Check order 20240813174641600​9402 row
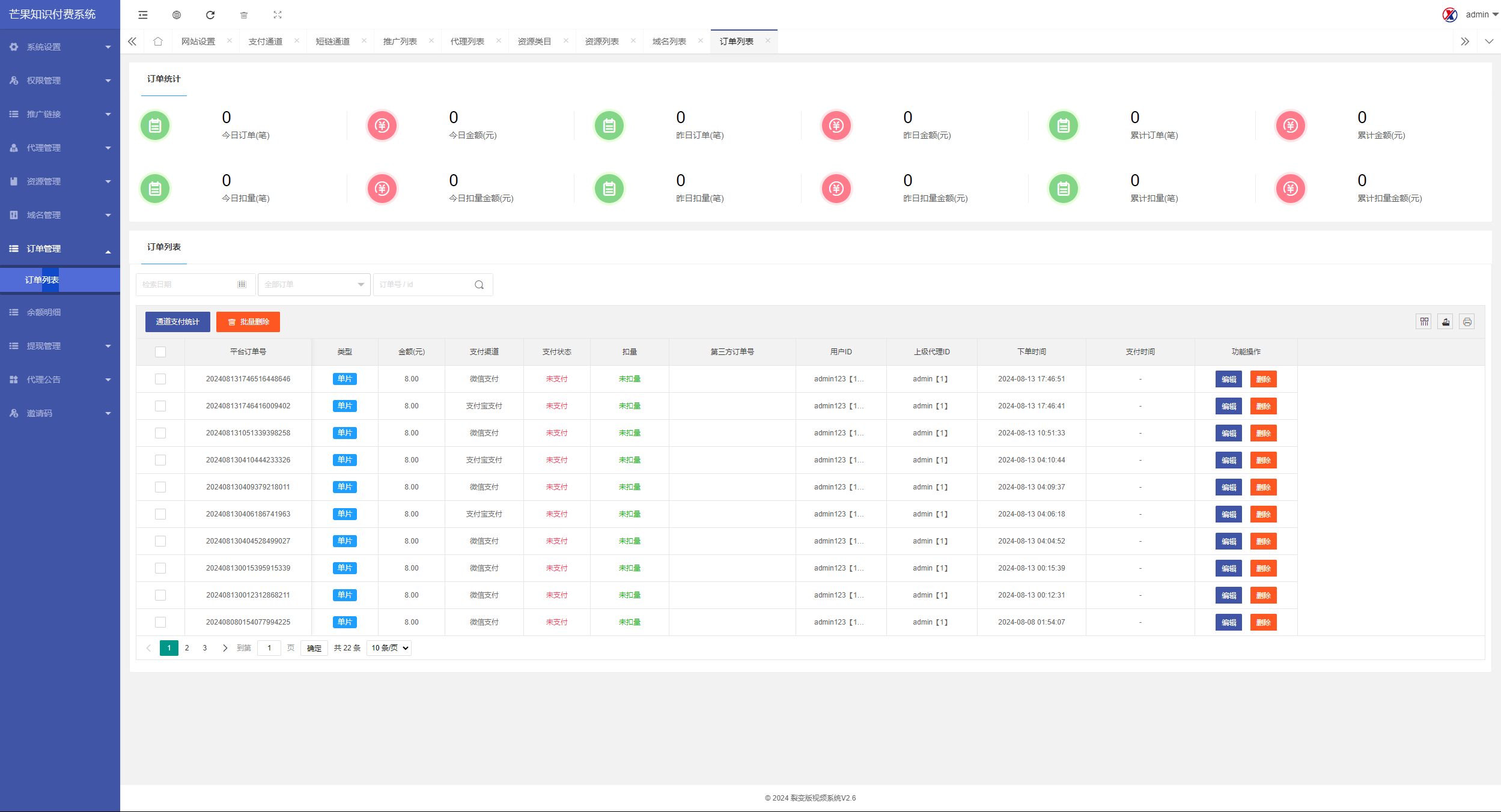Image resolution: width=1501 pixels, height=812 pixels. pos(160,406)
